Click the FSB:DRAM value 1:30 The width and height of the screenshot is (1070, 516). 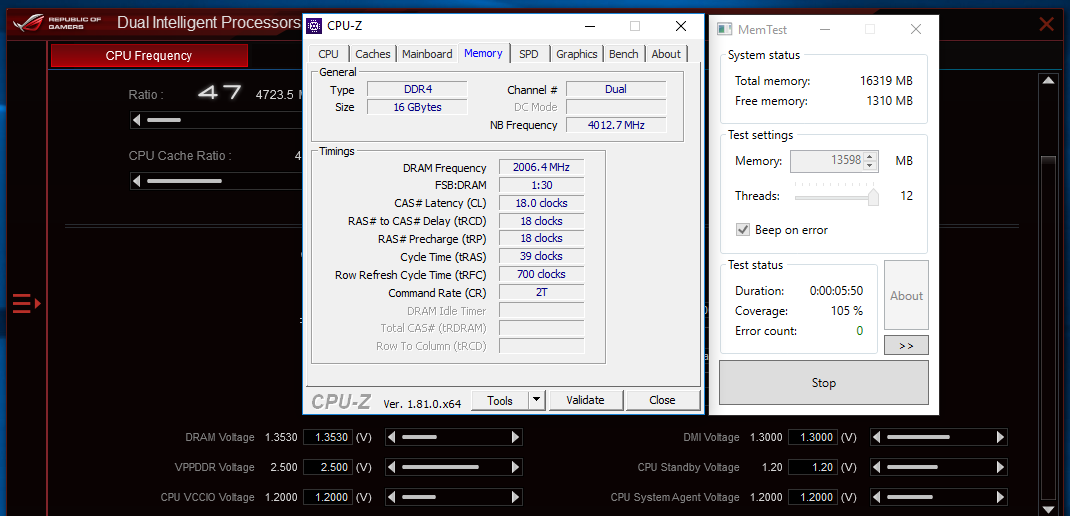click(541, 185)
